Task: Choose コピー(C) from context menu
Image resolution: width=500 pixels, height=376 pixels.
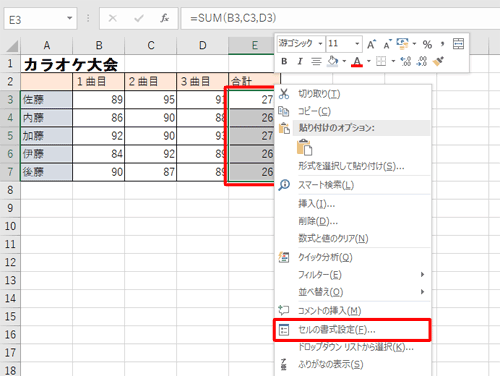Action: [314, 111]
